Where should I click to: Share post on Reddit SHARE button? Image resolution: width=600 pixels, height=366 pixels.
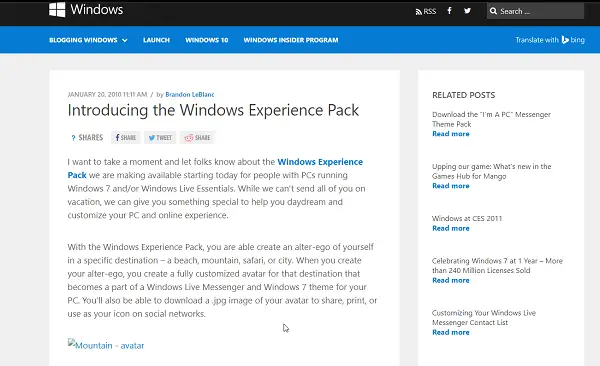click(x=197, y=137)
